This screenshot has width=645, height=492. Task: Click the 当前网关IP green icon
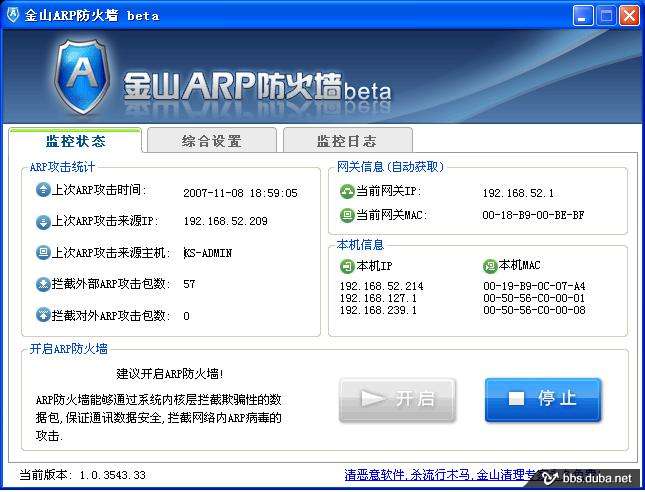pos(347,192)
